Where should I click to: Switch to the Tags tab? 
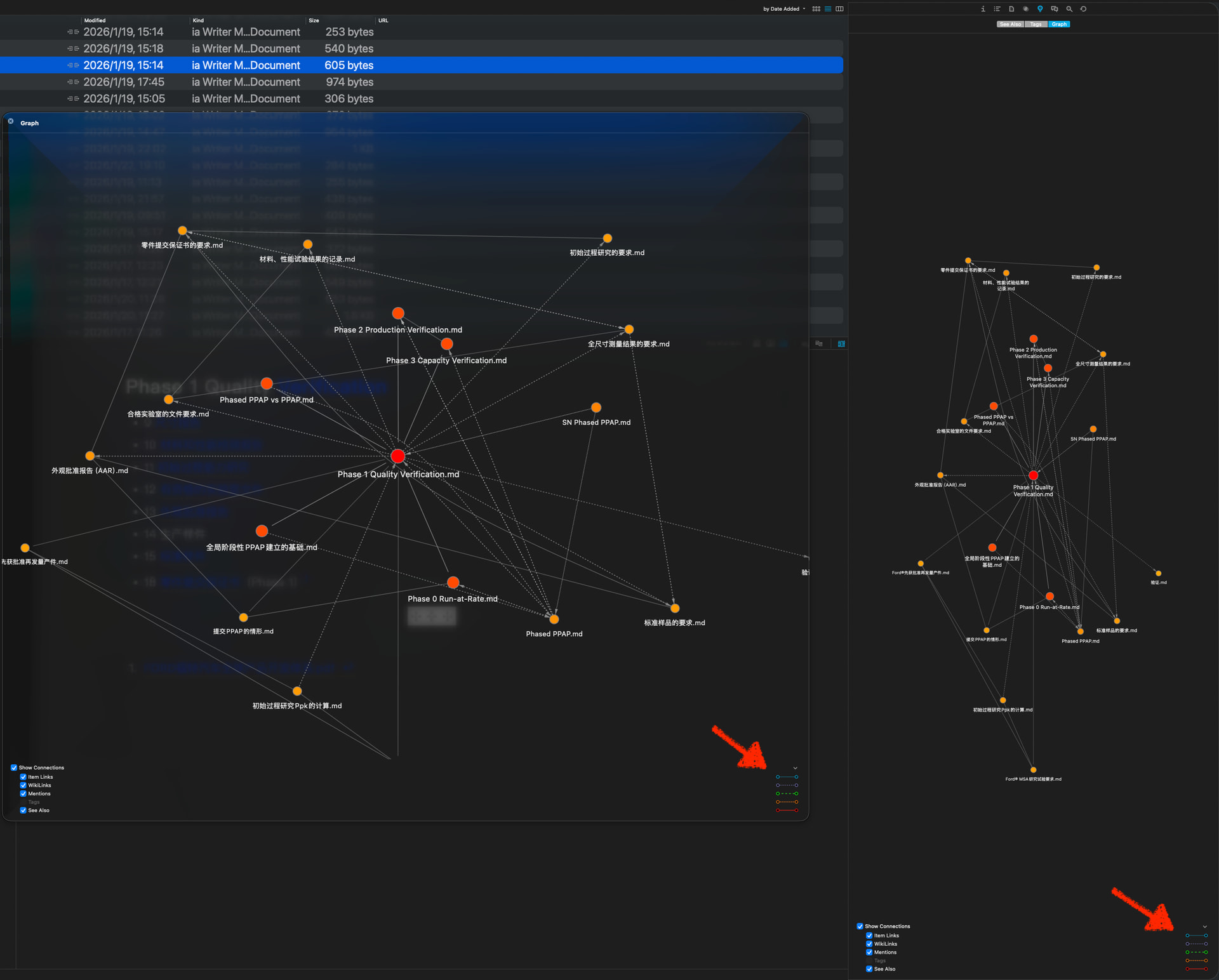click(1036, 24)
